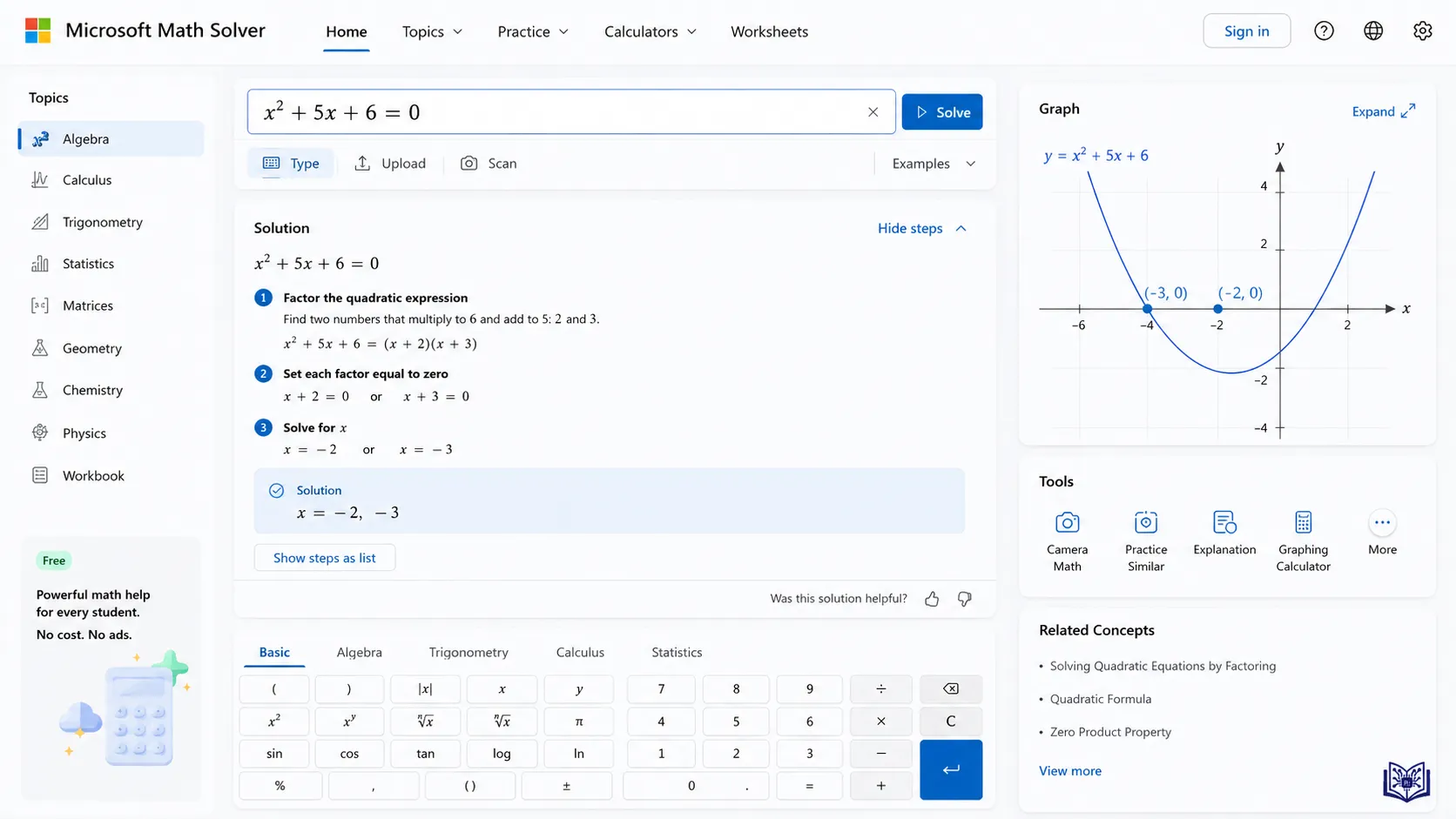Open the Calculators dropdown menu
The image size is (1456, 819).
pyautogui.click(x=650, y=31)
